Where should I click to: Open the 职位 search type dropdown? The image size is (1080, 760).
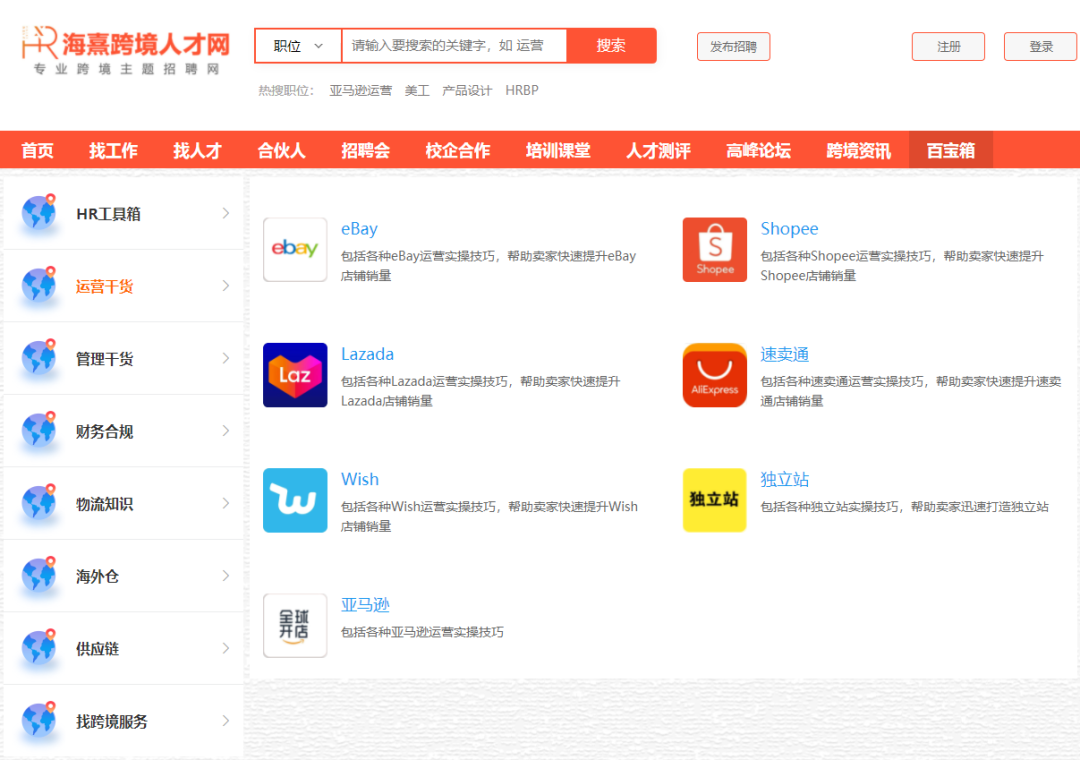(x=298, y=46)
